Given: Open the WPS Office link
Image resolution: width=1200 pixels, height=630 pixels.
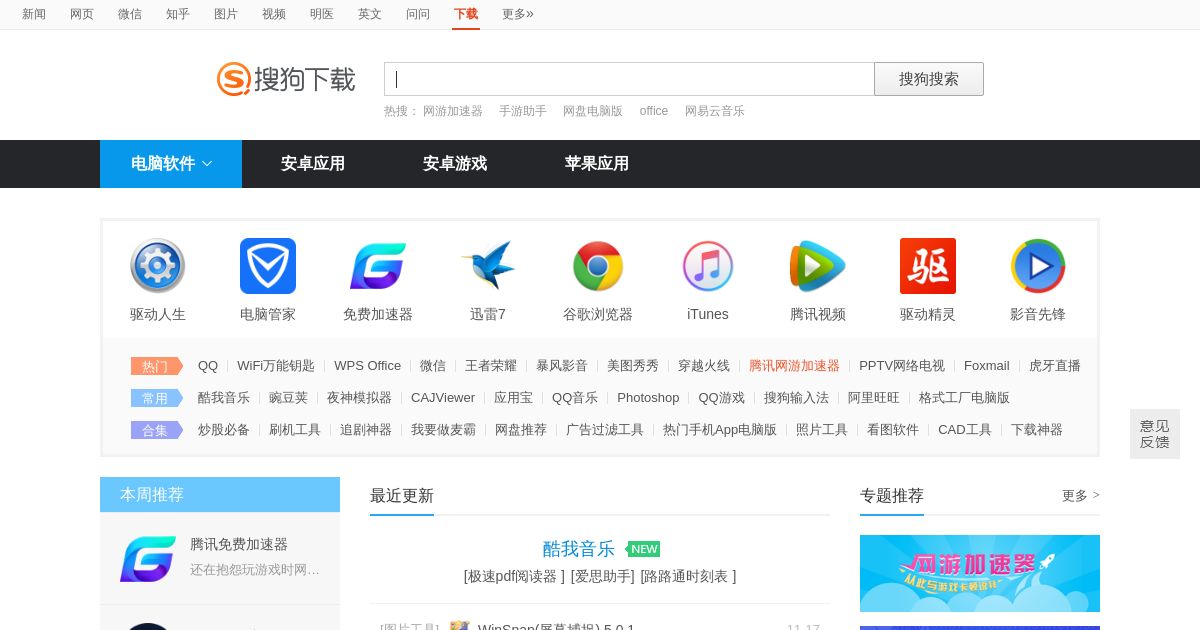Looking at the screenshot, I should tap(367, 366).
